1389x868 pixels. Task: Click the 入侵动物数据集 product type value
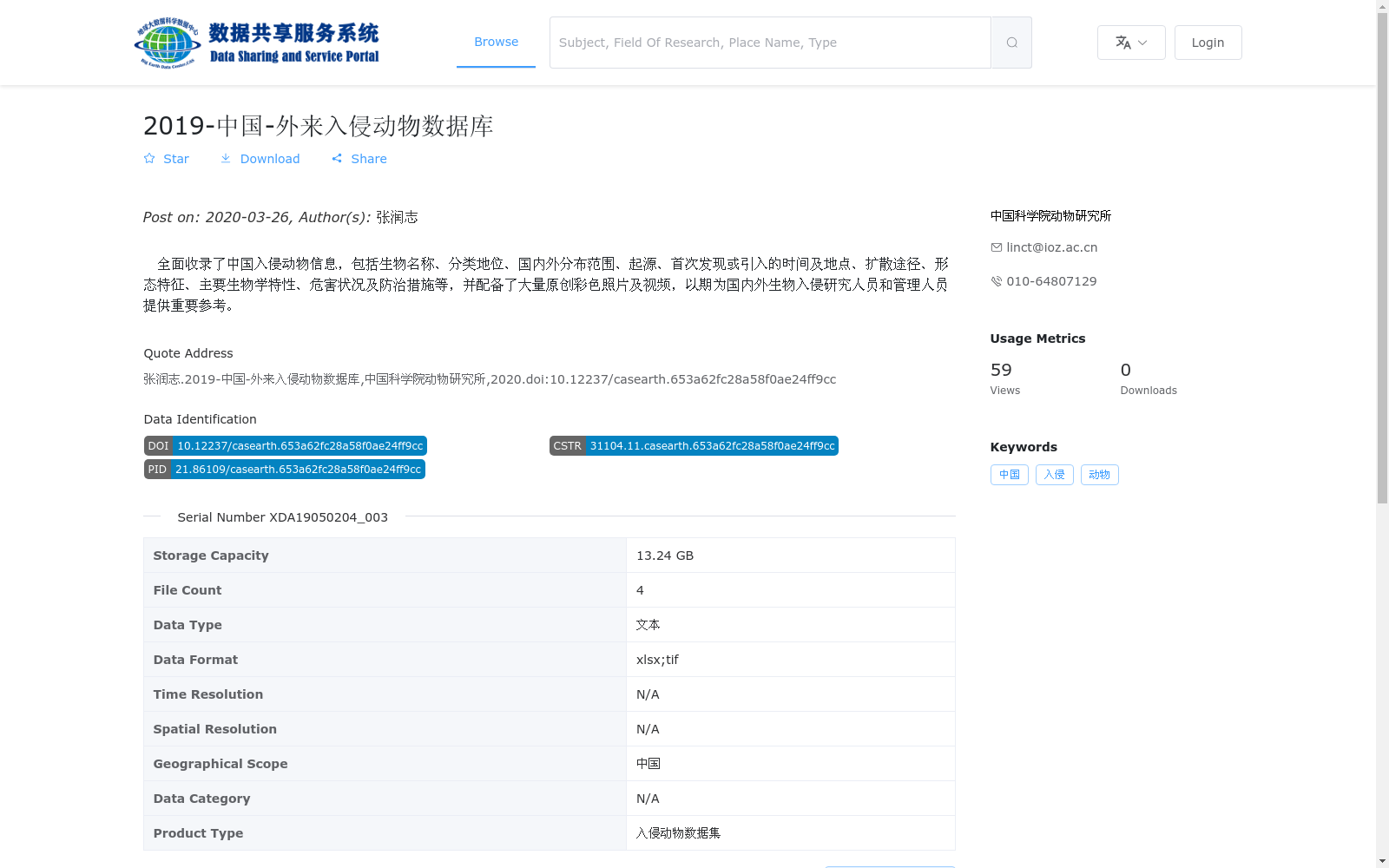(678, 833)
